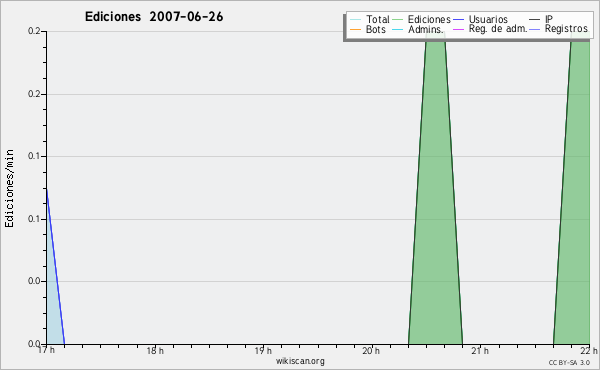Click the Total legend label
This screenshot has width=600, height=370.
tap(377, 19)
